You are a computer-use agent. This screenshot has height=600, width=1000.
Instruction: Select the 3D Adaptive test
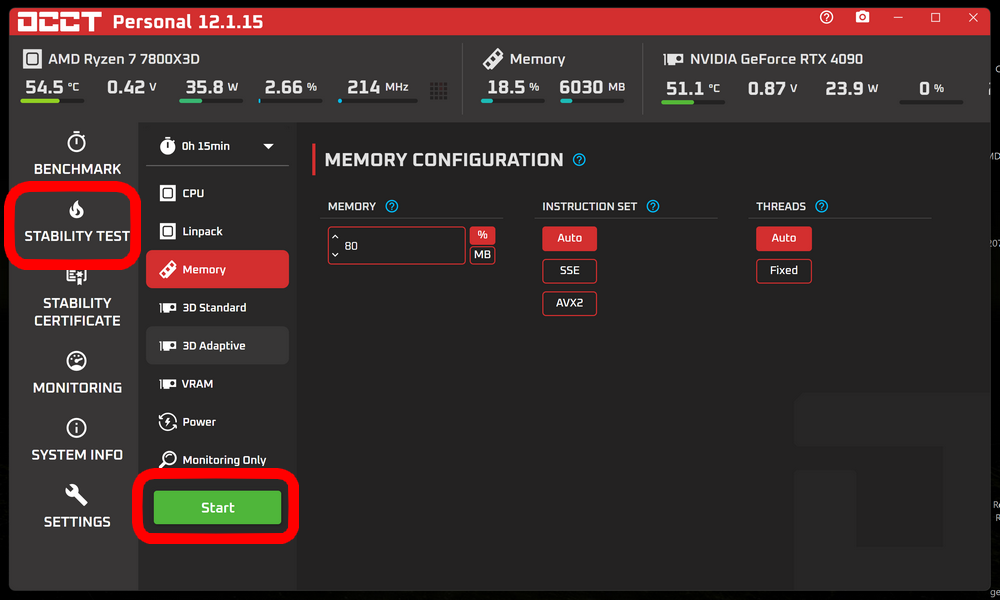coord(217,346)
